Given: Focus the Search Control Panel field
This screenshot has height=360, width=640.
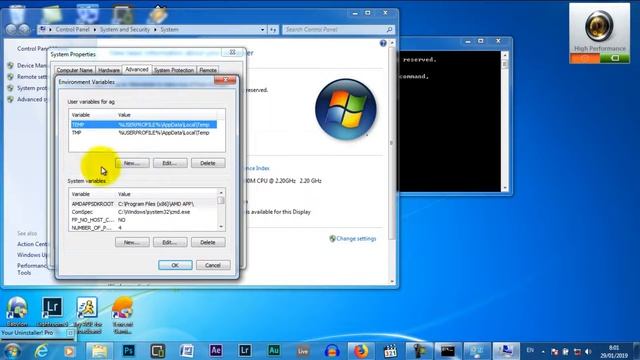Looking at the screenshot, I should click(338, 29).
